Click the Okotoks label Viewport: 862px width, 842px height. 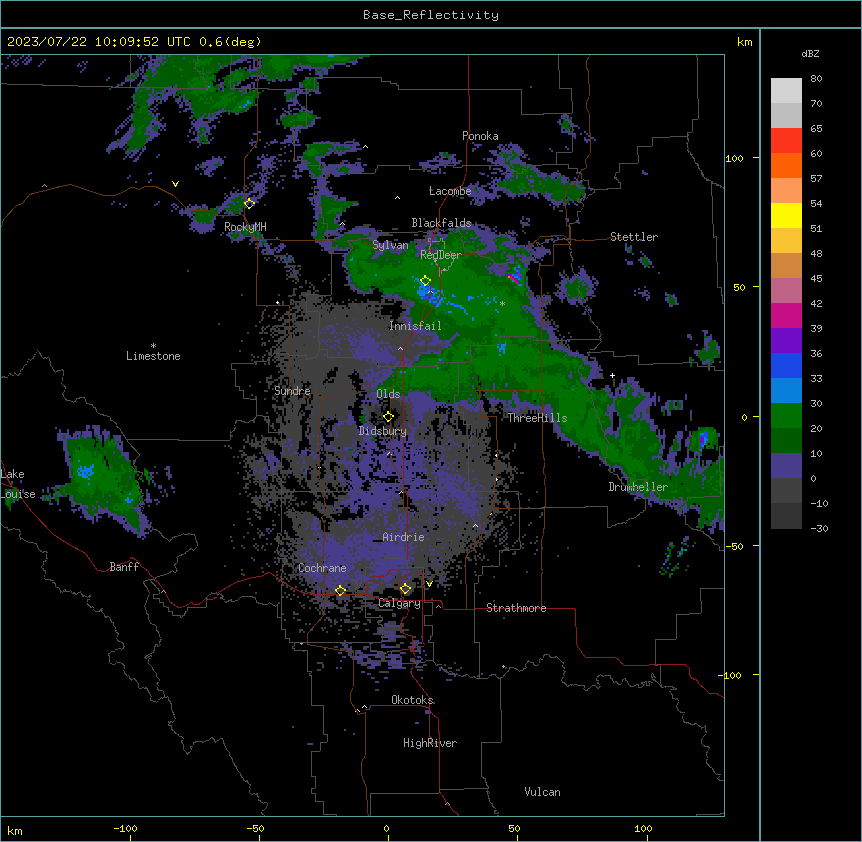[x=412, y=700]
